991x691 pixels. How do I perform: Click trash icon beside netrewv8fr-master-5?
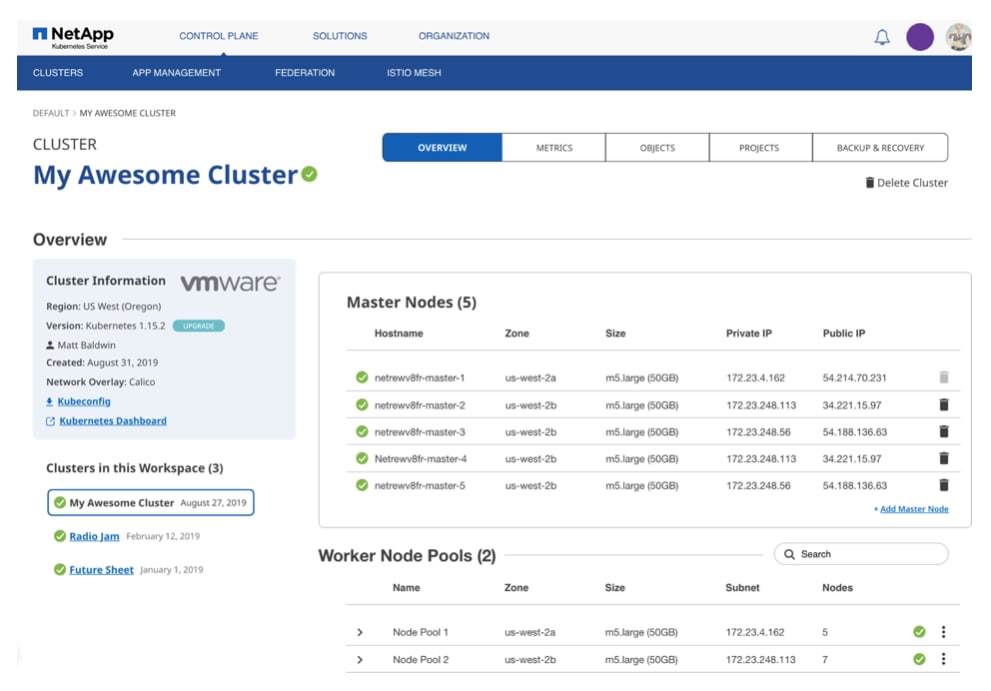943,485
